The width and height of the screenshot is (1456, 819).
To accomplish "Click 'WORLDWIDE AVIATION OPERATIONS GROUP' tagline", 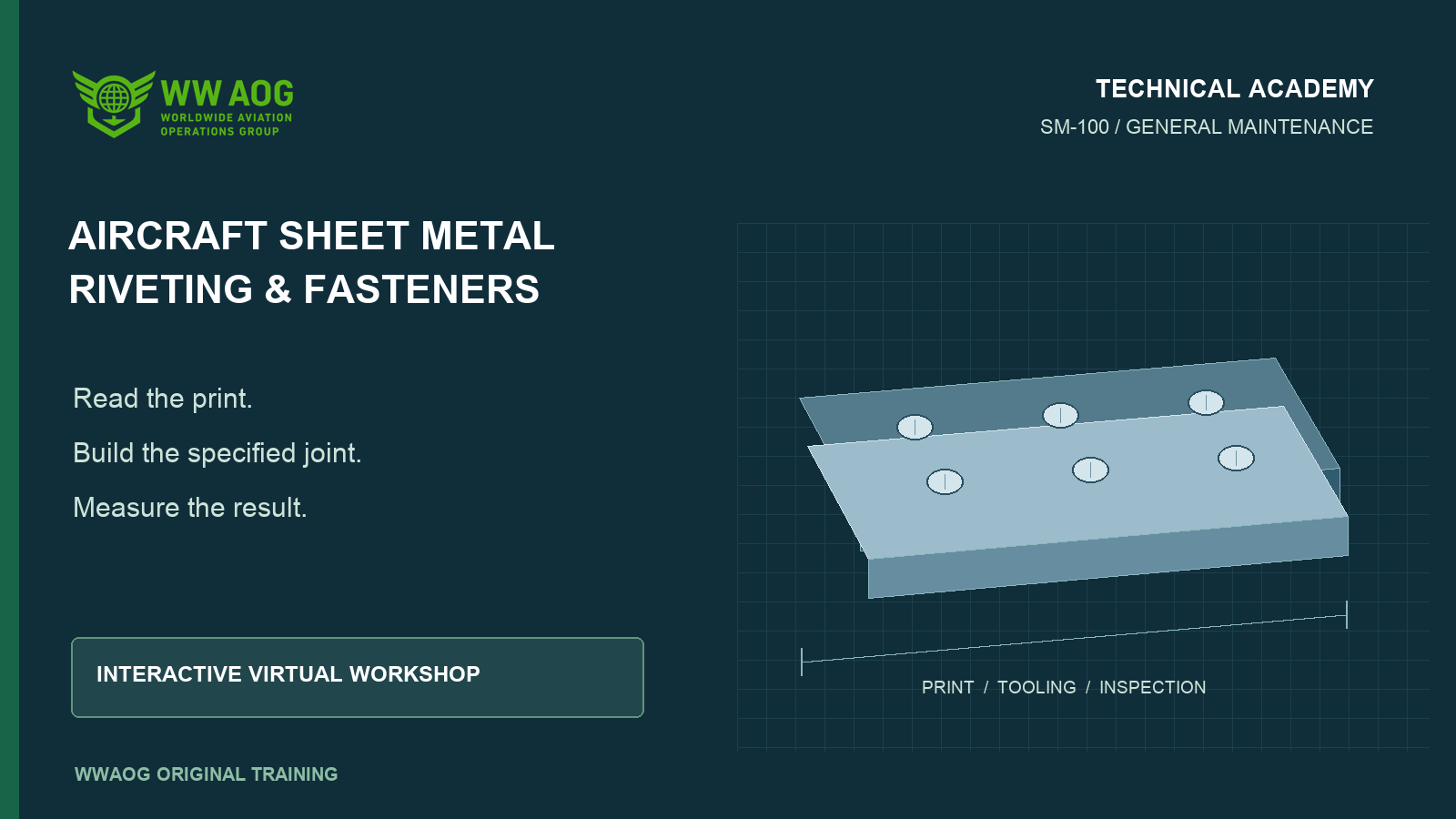I will [x=227, y=125].
